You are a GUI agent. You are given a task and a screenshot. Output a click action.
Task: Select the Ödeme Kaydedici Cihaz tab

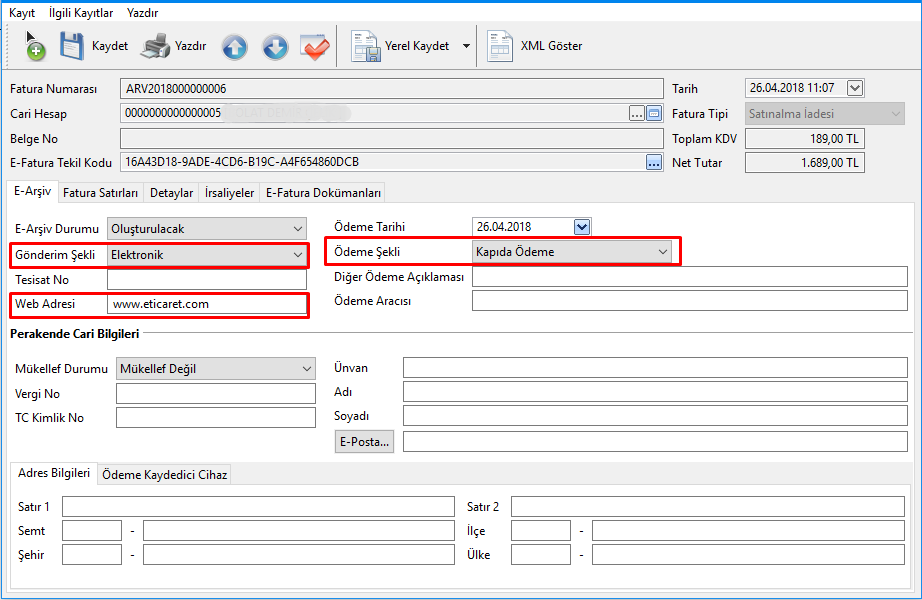(x=165, y=475)
